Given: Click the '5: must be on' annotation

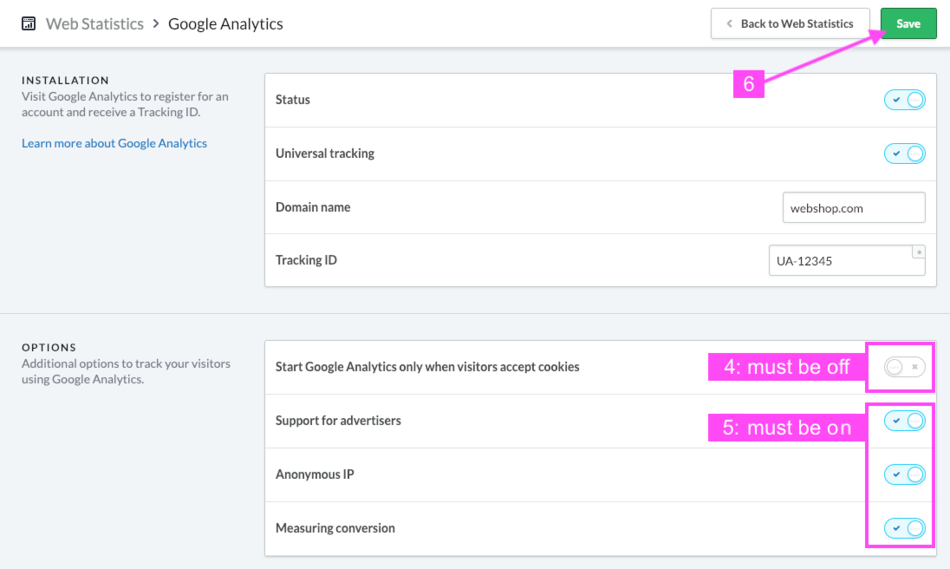Looking at the screenshot, I should (787, 427).
